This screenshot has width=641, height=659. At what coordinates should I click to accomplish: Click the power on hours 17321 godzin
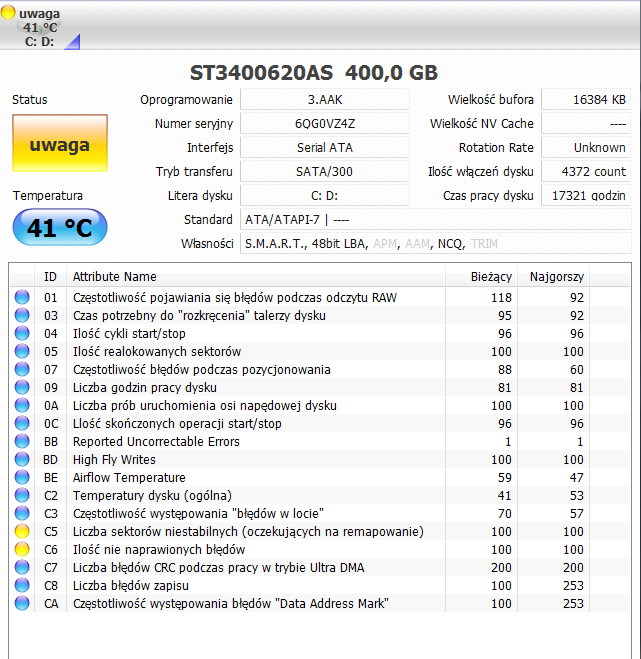click(586, 195)
